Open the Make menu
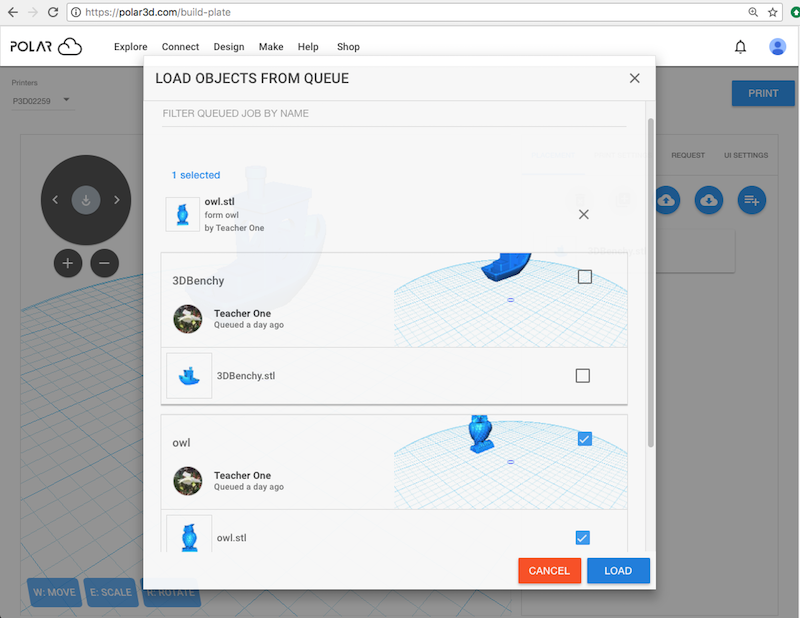 click(271, 47)
